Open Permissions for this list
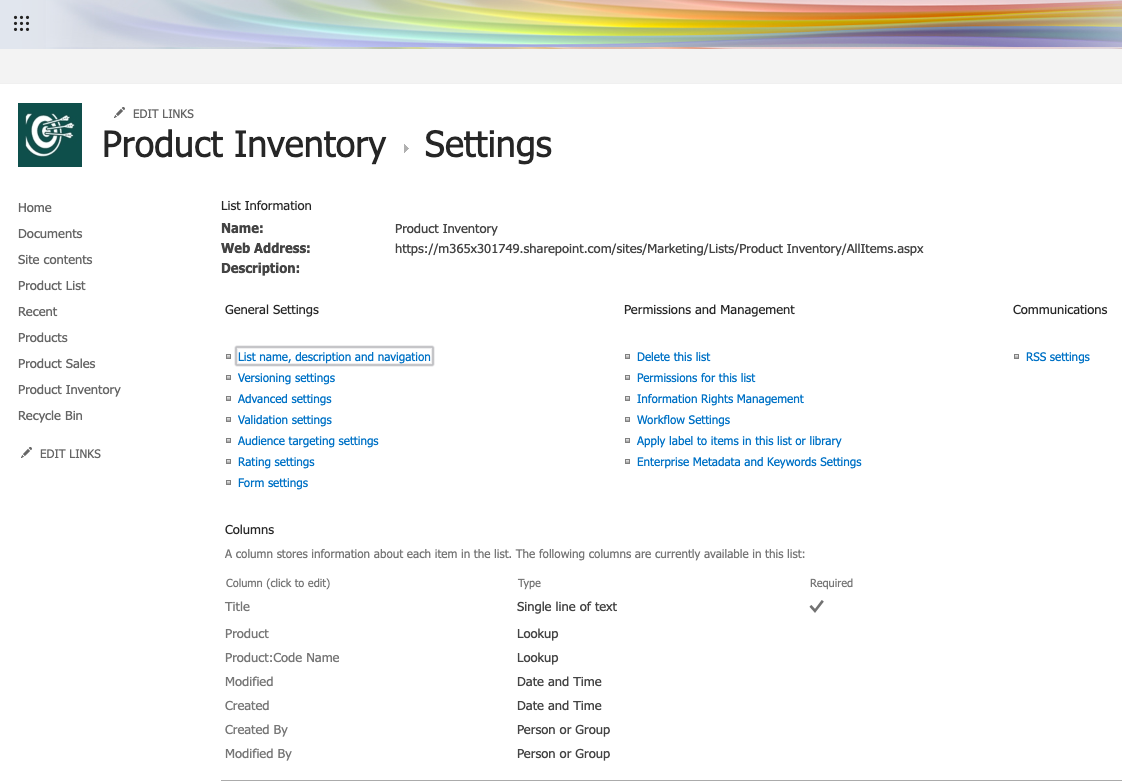1122x781 pixels. point(695,378)
